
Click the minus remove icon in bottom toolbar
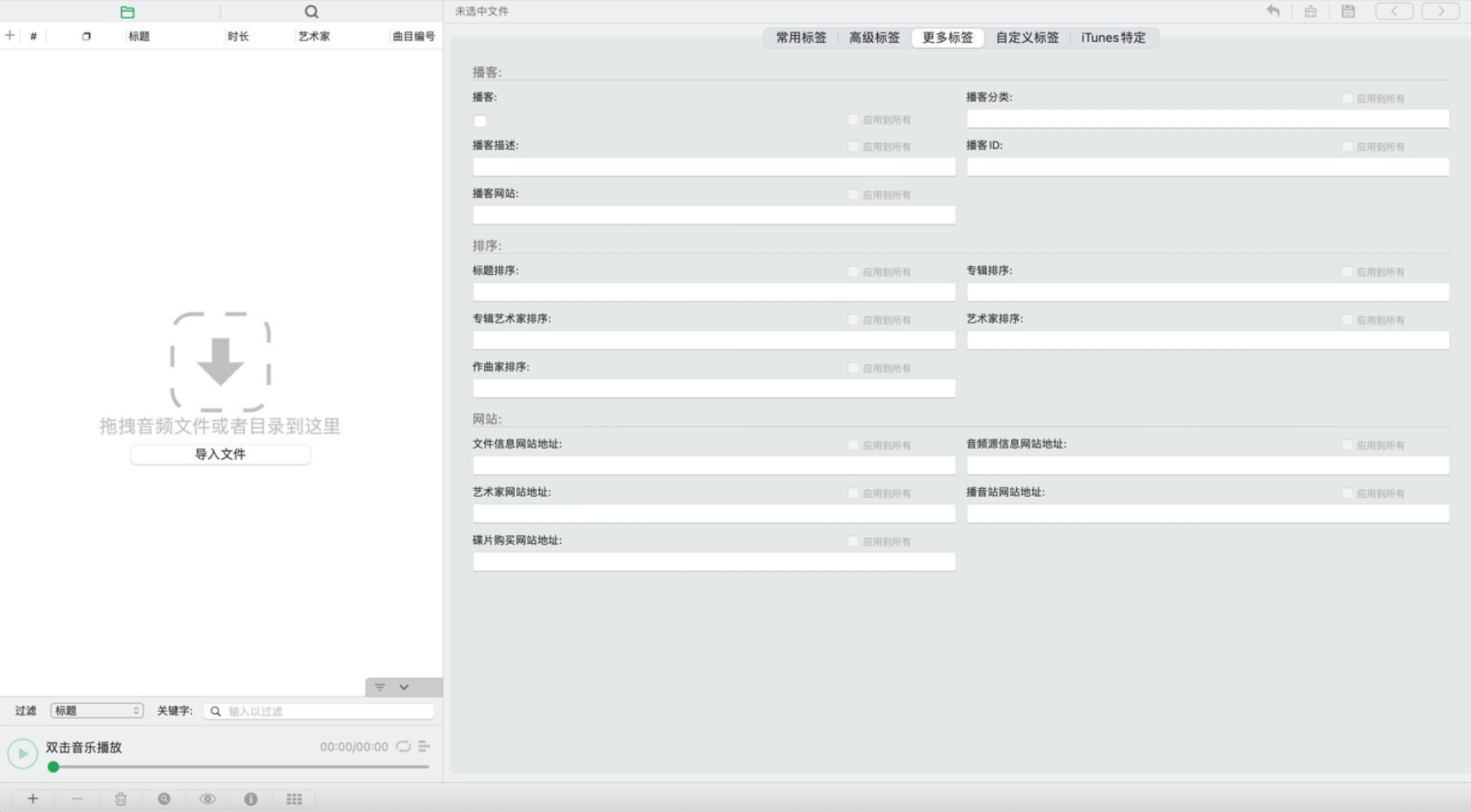coord(77,798)
